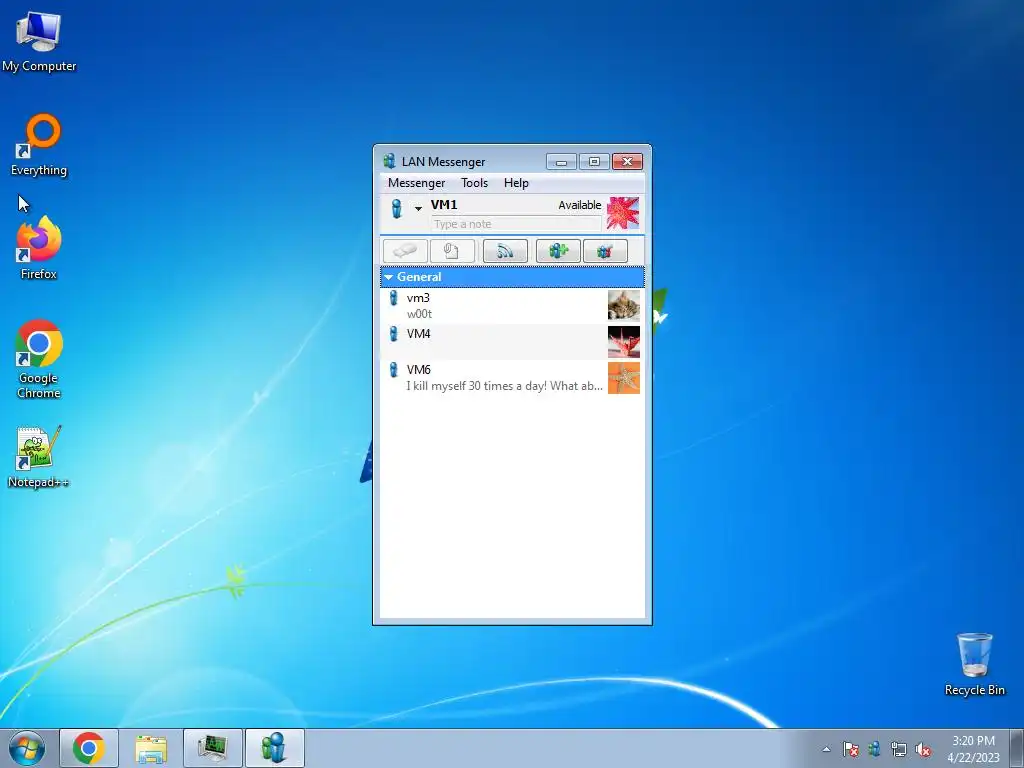
Task: Click the monitor app taskbar button
Action: pyautogui.click(x=213, y=748)
